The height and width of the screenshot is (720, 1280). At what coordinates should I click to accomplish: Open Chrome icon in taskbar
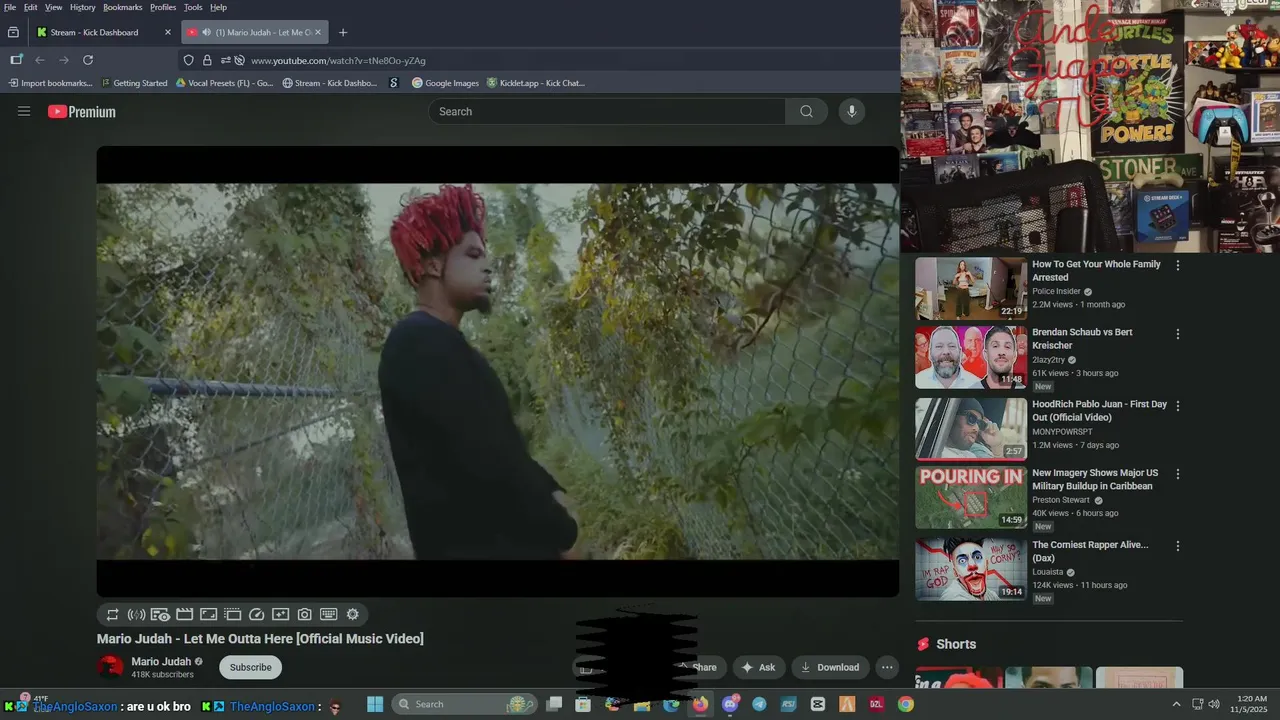click(x=905, y=704)
